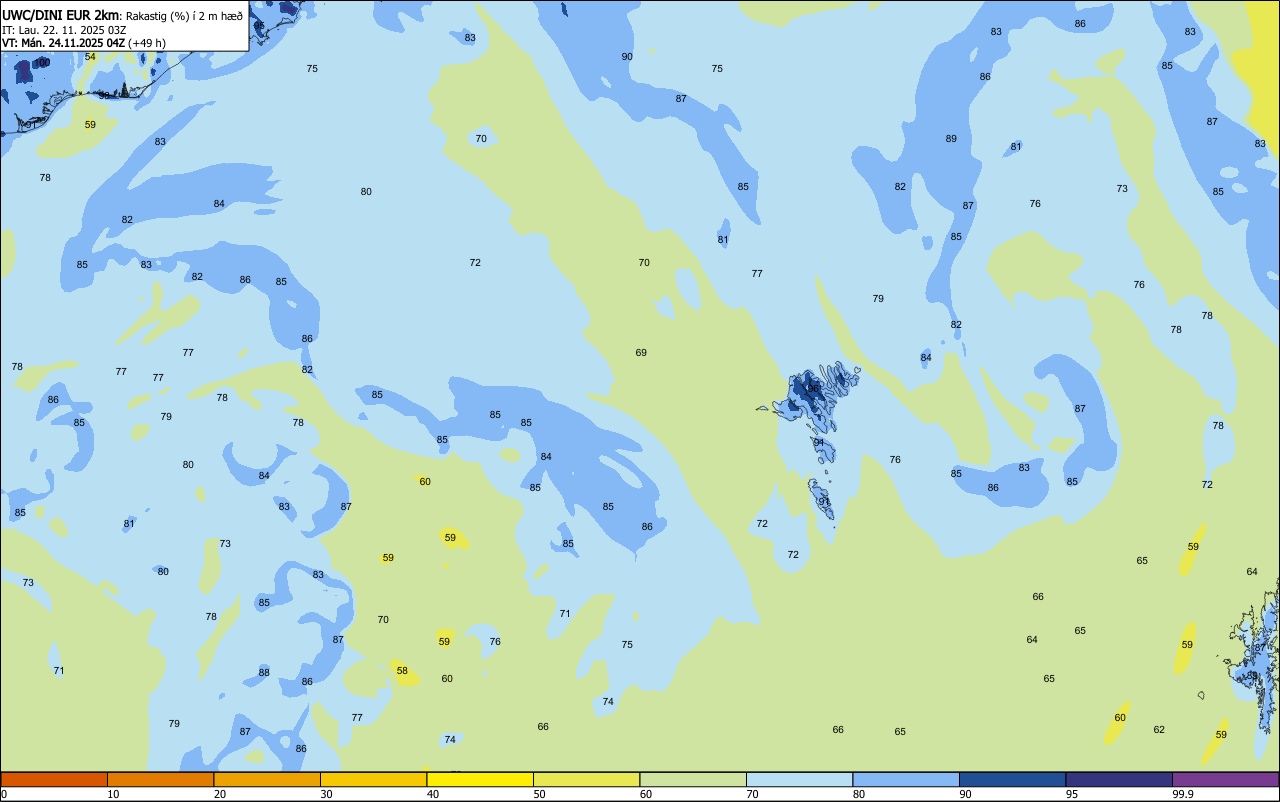The image size is (1280, 802).
Task: Select the humidity value '54' near Iceland coast
Action: click(x=90, y=57)
